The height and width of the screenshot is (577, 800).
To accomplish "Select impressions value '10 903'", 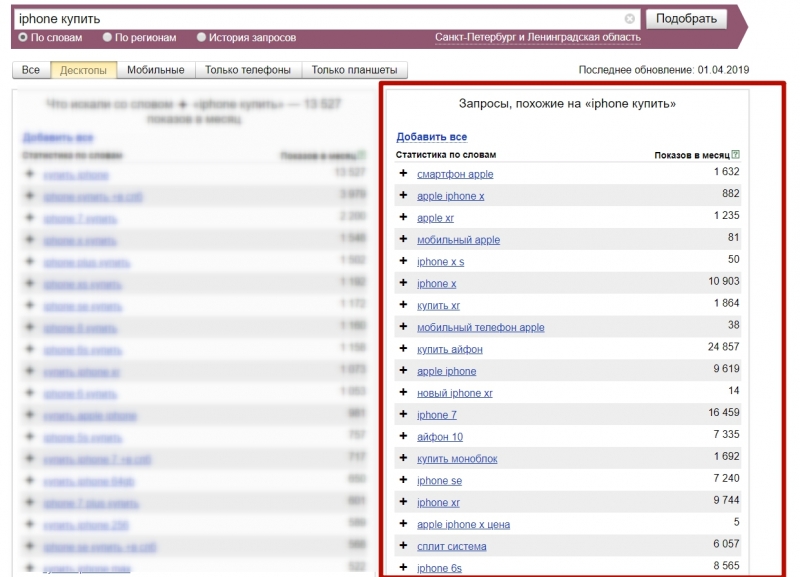I will point(723,281).
